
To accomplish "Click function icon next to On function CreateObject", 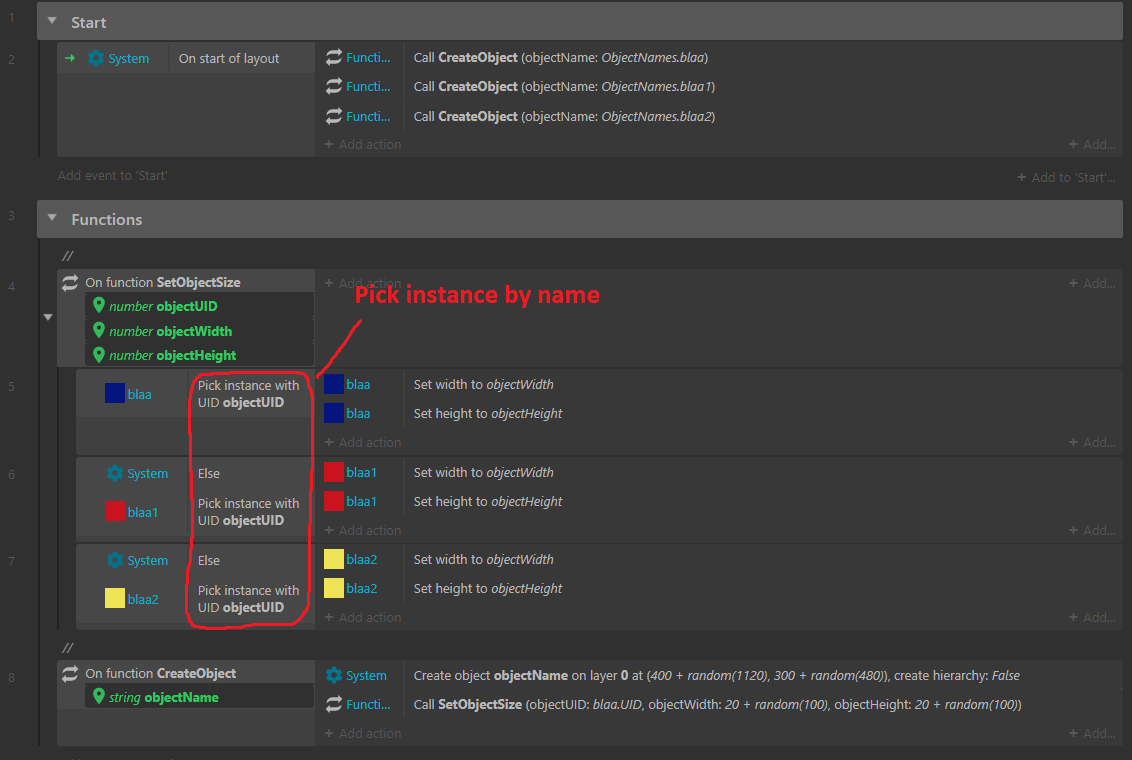I will 70,674.
